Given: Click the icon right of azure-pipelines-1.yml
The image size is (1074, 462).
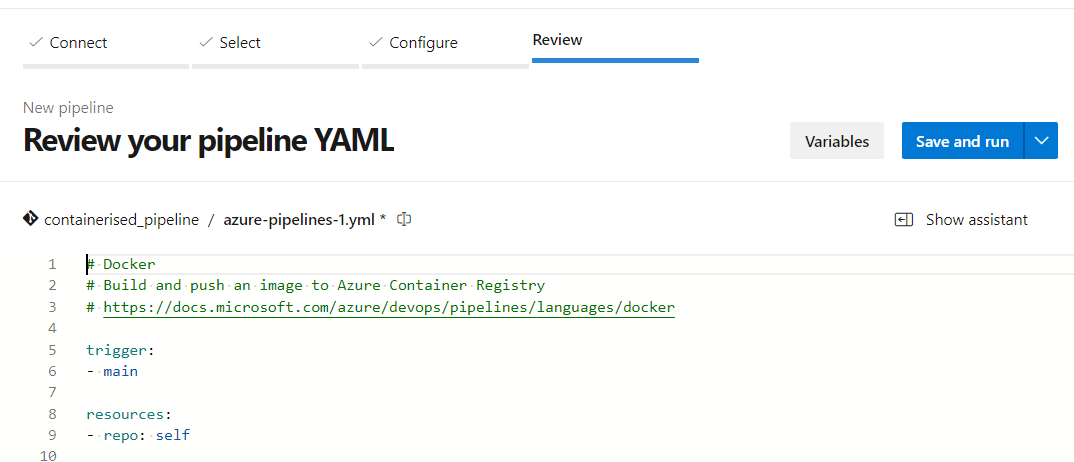Looking at the screenshot, I should (405, 219).
